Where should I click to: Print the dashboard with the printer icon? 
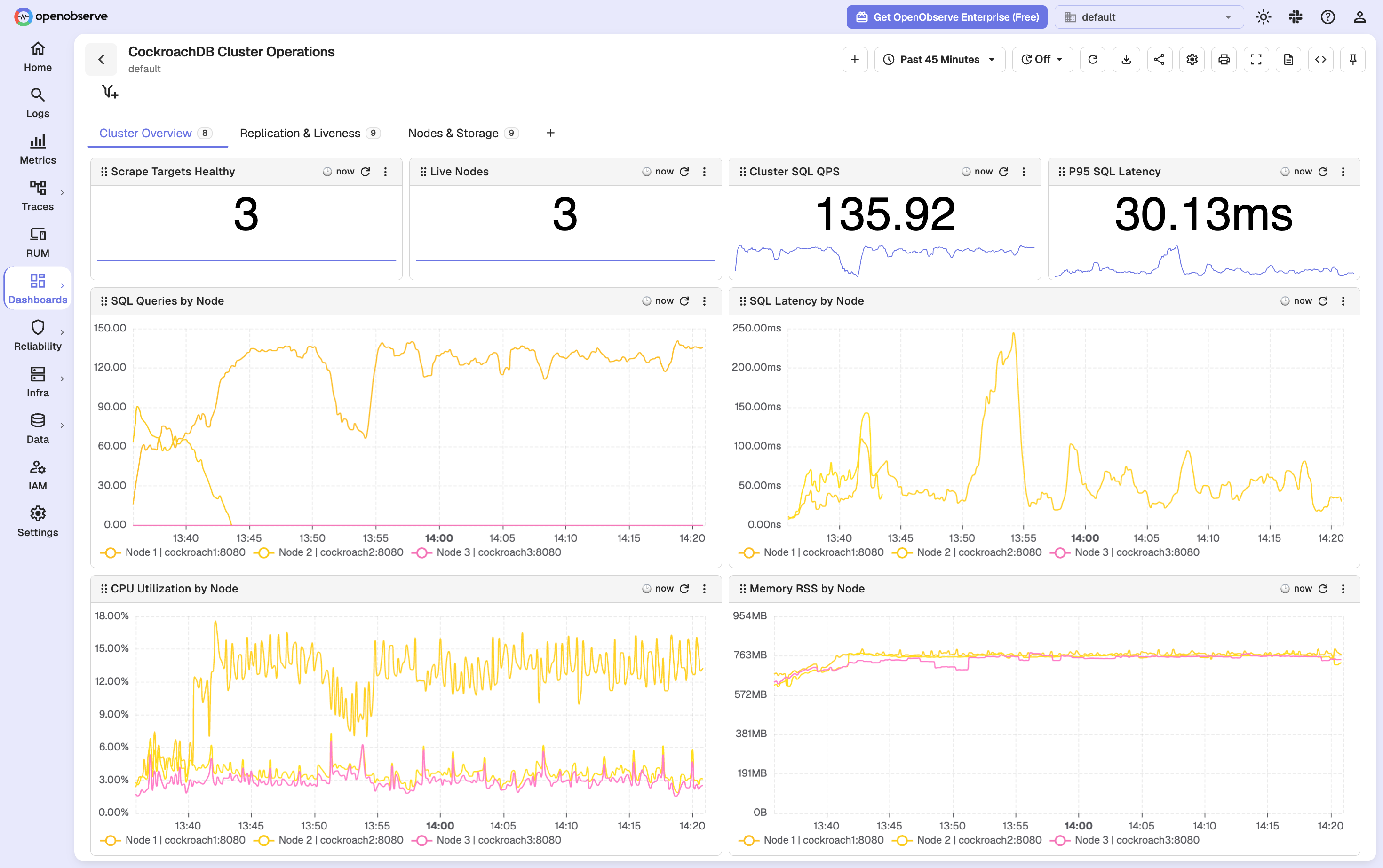pos(1224,59)
